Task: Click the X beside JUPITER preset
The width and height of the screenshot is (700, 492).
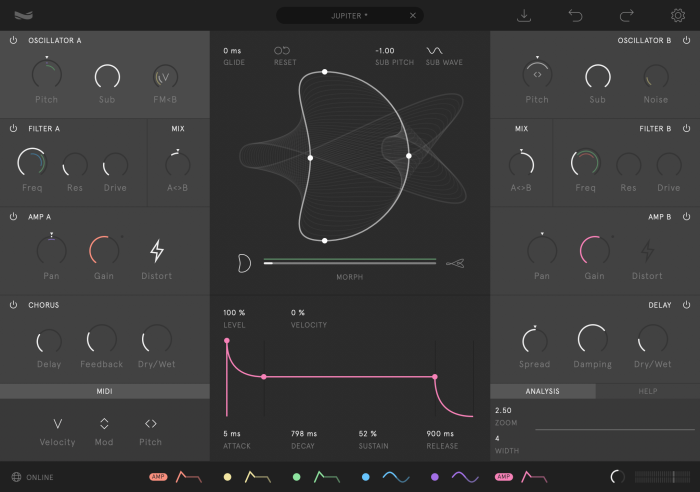Action: coord(413,16)
